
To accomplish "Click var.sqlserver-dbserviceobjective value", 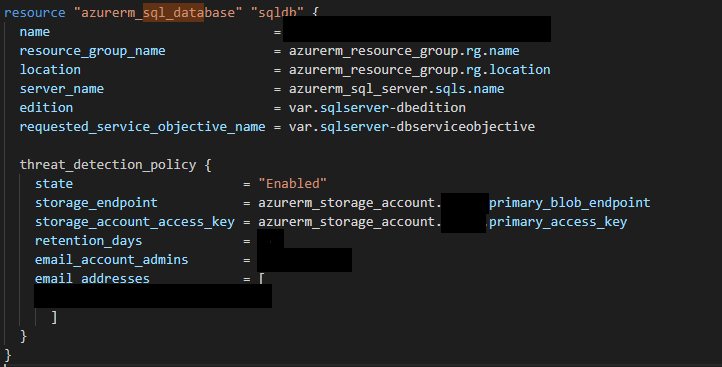I will [412, 127].
